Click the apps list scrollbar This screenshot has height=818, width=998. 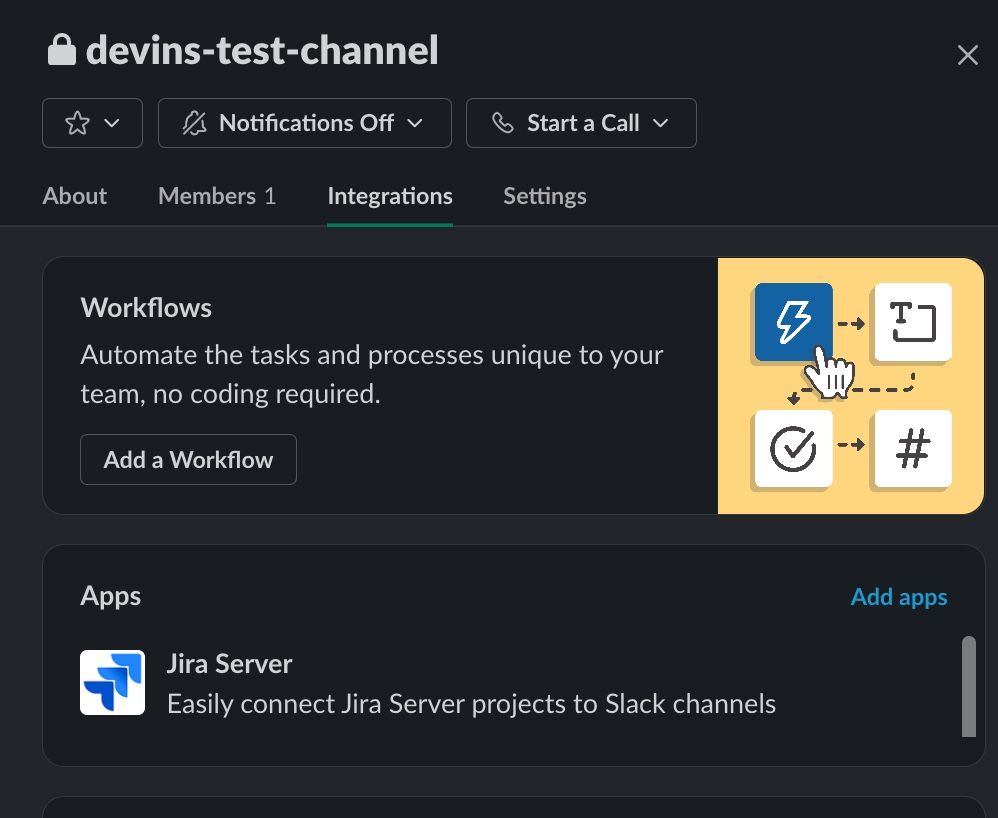[969, 686]
